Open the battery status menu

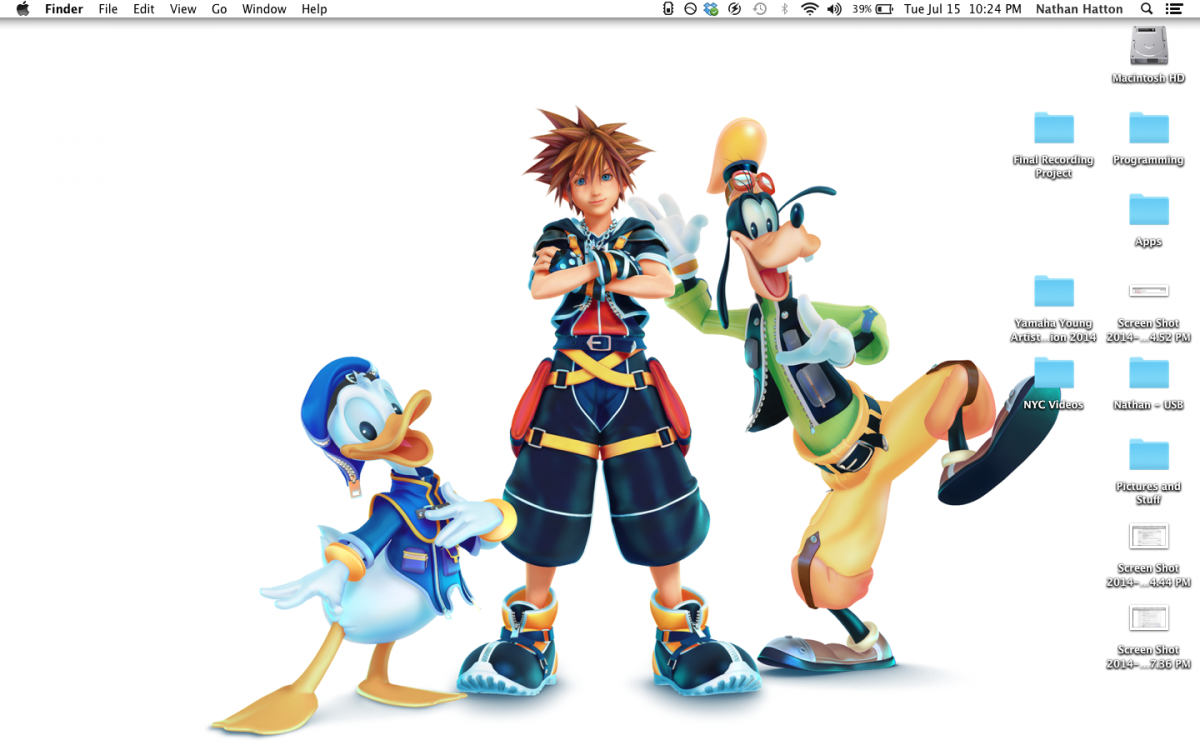click(884, 9)
